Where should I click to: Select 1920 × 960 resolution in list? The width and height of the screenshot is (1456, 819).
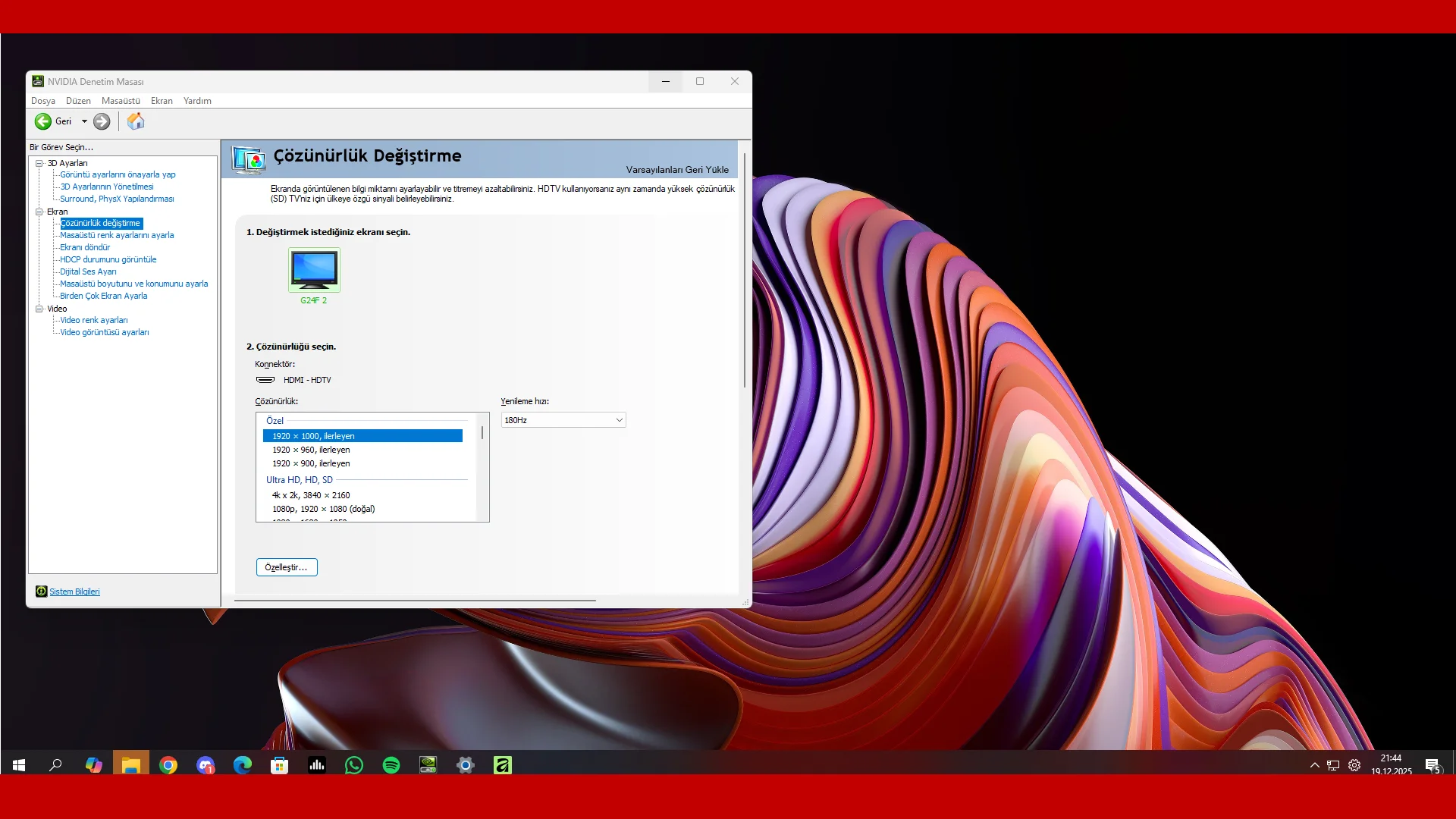click(x=311, y=450)
